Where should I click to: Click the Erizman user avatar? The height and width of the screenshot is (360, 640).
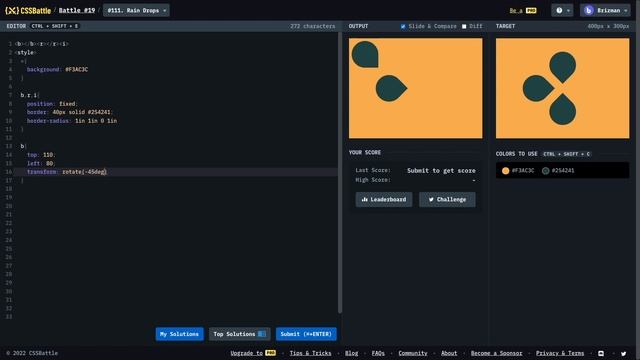tap(588, 10)
